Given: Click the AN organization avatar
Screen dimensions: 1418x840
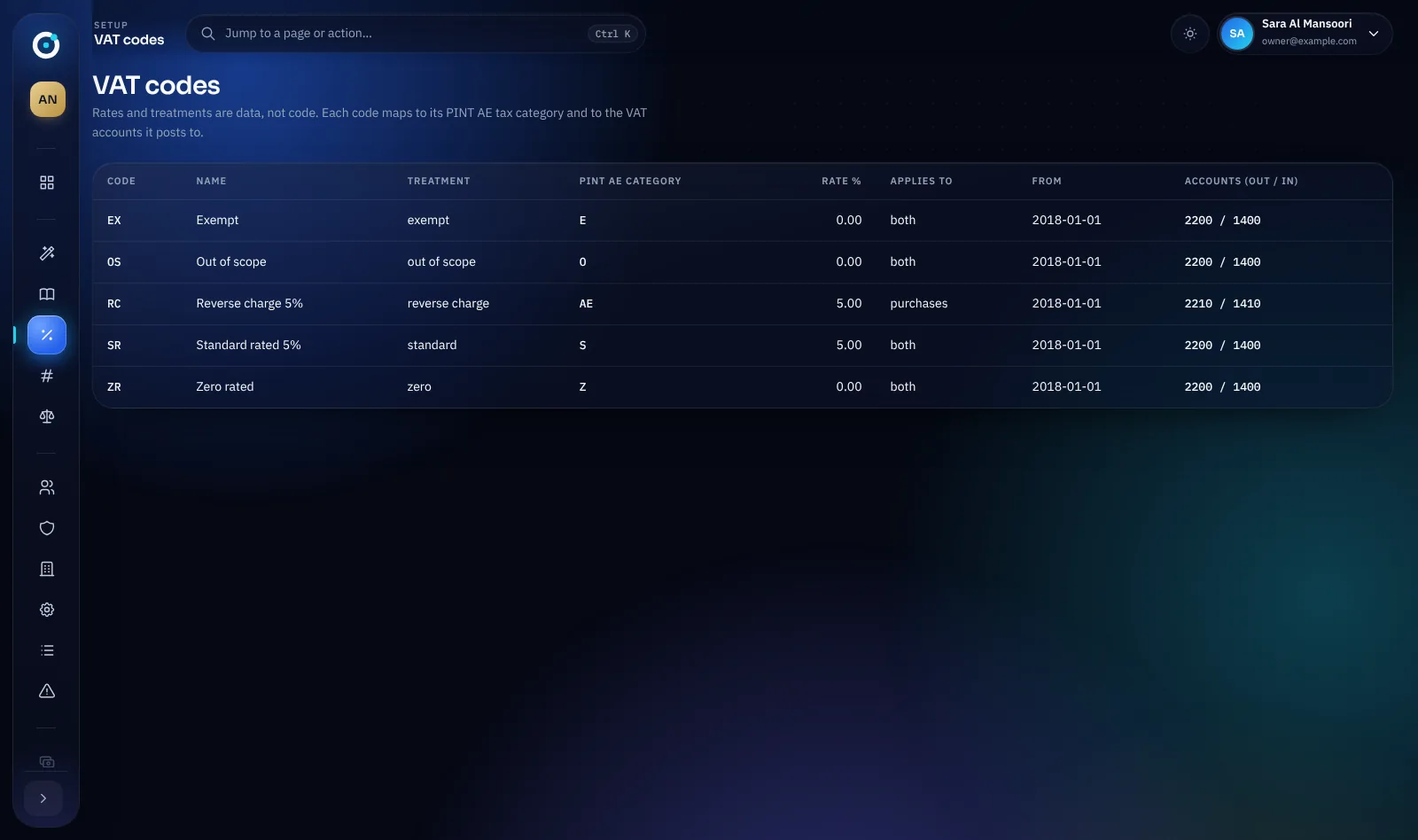Looking at the screenshot, I should click(x=48, y=99).
